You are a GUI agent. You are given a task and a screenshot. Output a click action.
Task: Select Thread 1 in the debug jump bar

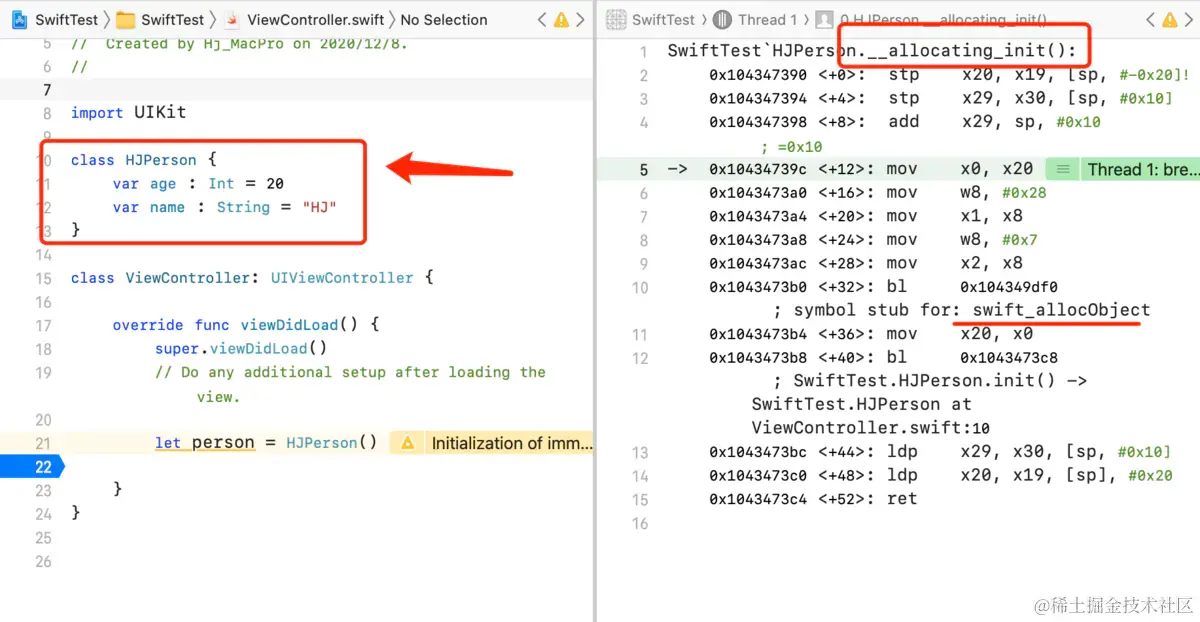click(767, 20)
